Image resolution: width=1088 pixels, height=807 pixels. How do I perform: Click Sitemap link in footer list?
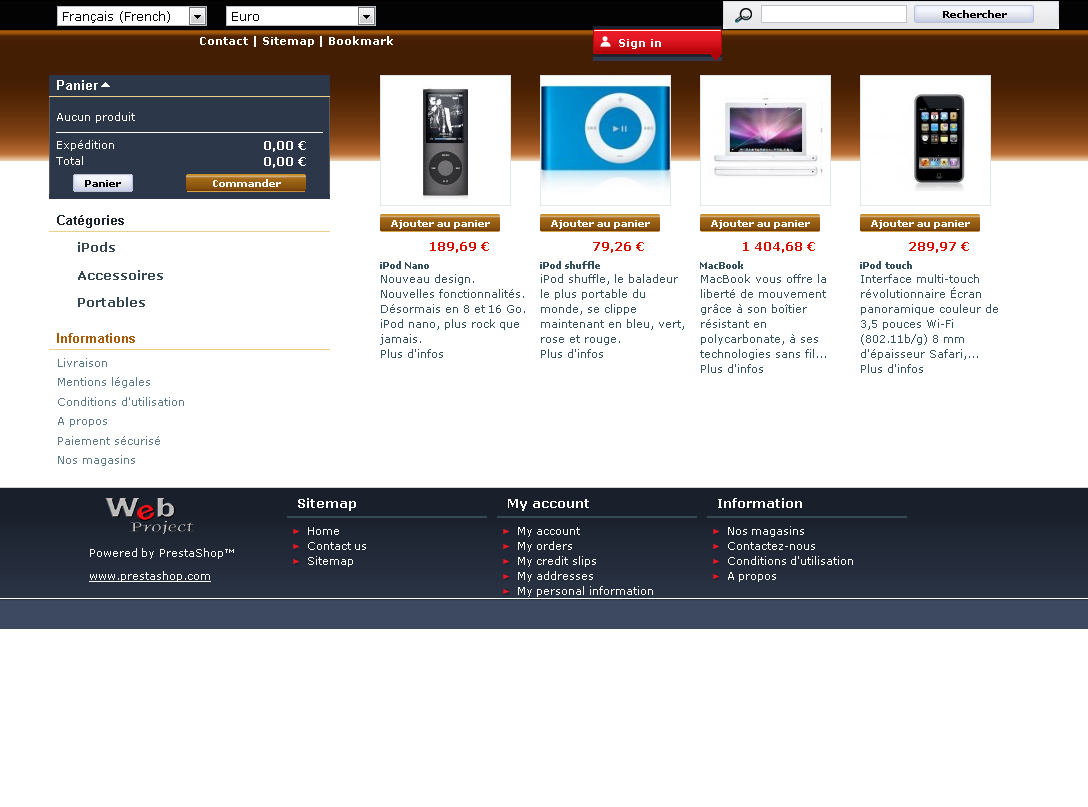click(330, 561)
